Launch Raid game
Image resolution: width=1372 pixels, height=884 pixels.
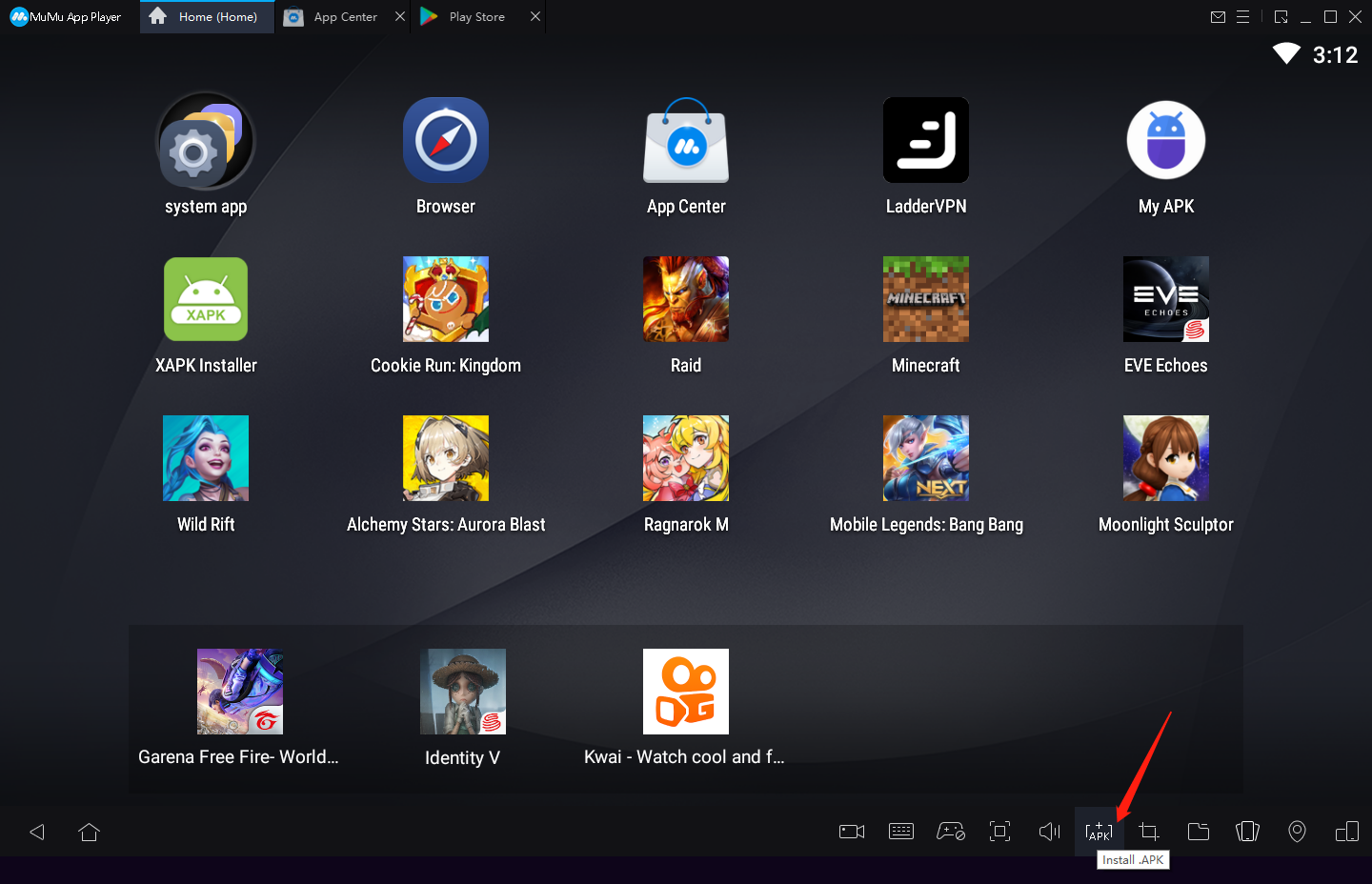686,299
